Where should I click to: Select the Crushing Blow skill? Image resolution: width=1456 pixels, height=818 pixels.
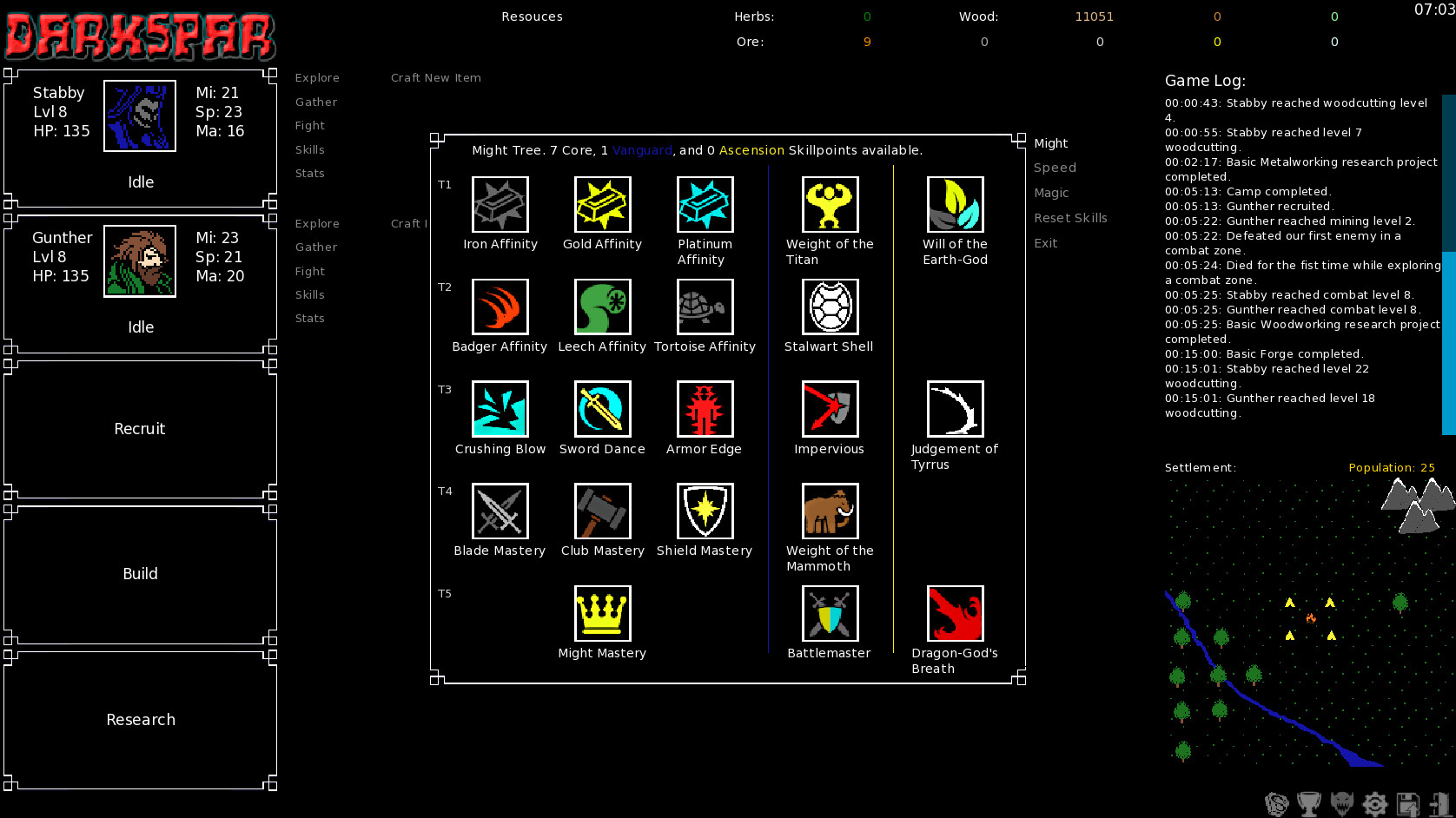tap(500, 409)
